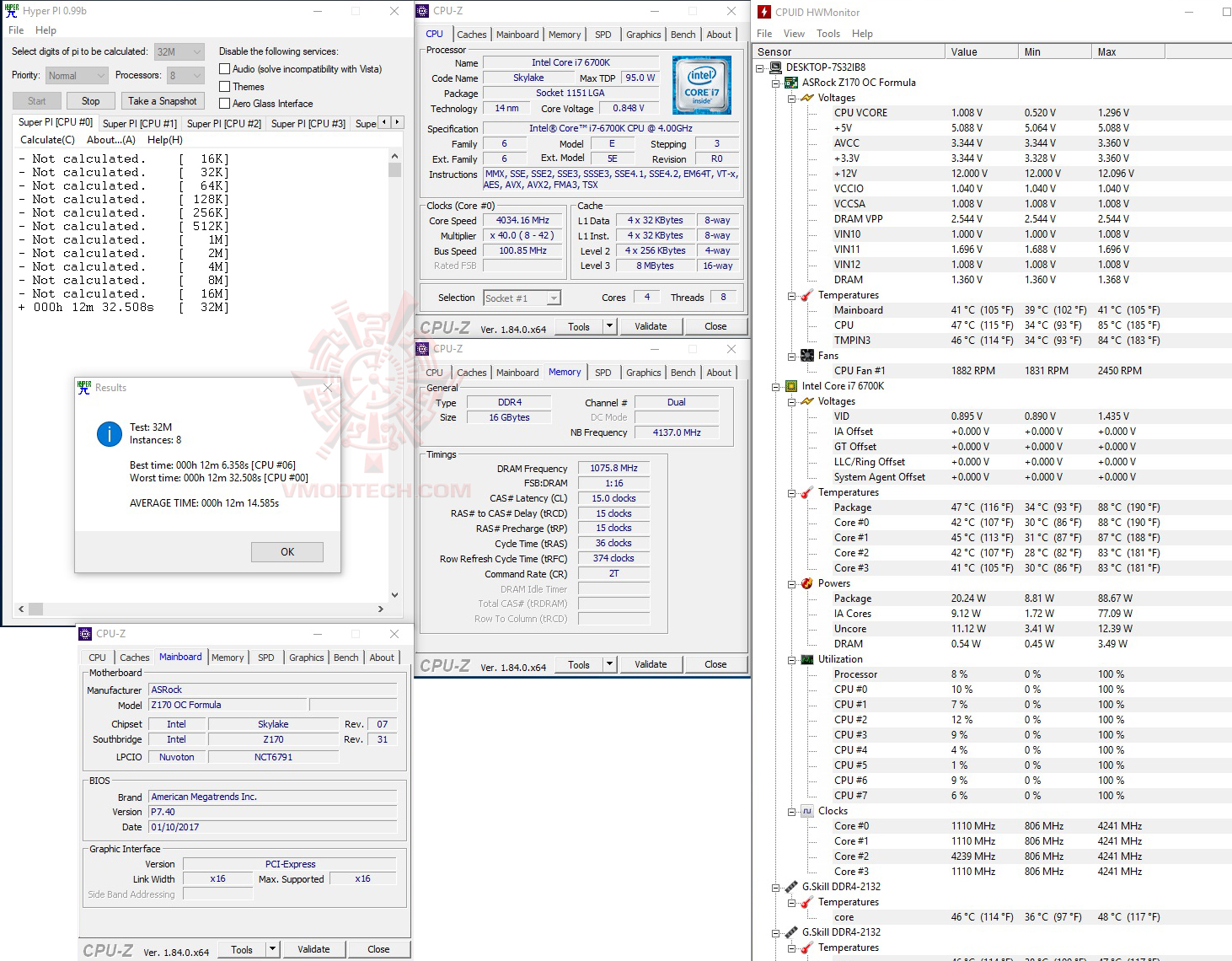Collapse the ASRock Z170 OC Formula node
Image resolution: width=1232 pixels, height=961 pixels.
[x=776, y=83]
